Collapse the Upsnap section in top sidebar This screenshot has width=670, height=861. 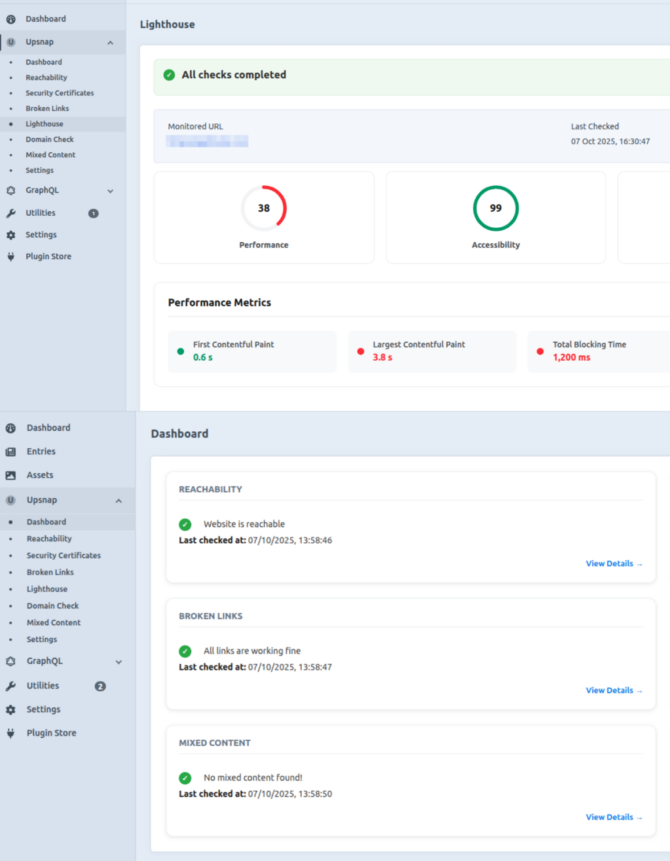pos(110,43)
